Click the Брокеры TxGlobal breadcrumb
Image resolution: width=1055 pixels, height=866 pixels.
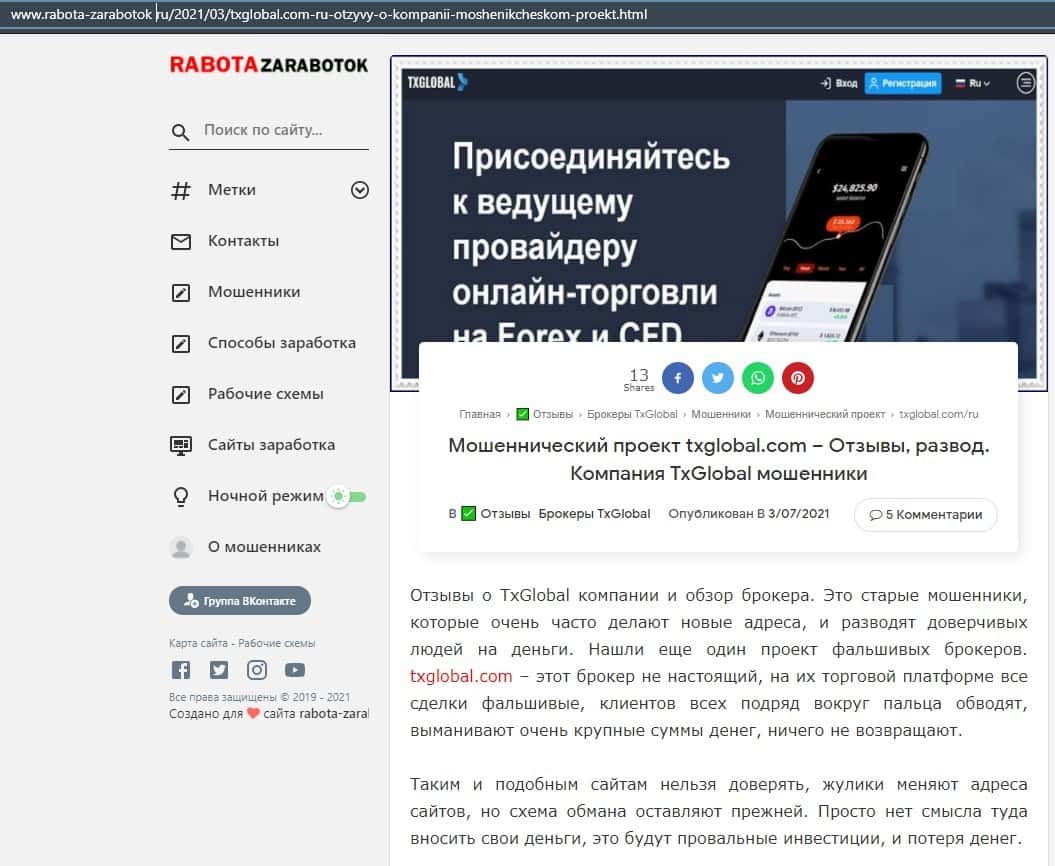(632, 414)
